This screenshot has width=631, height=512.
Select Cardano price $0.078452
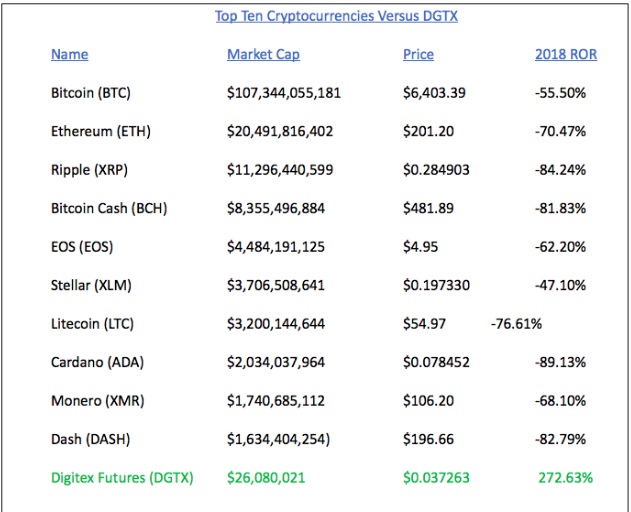[436, 363]
